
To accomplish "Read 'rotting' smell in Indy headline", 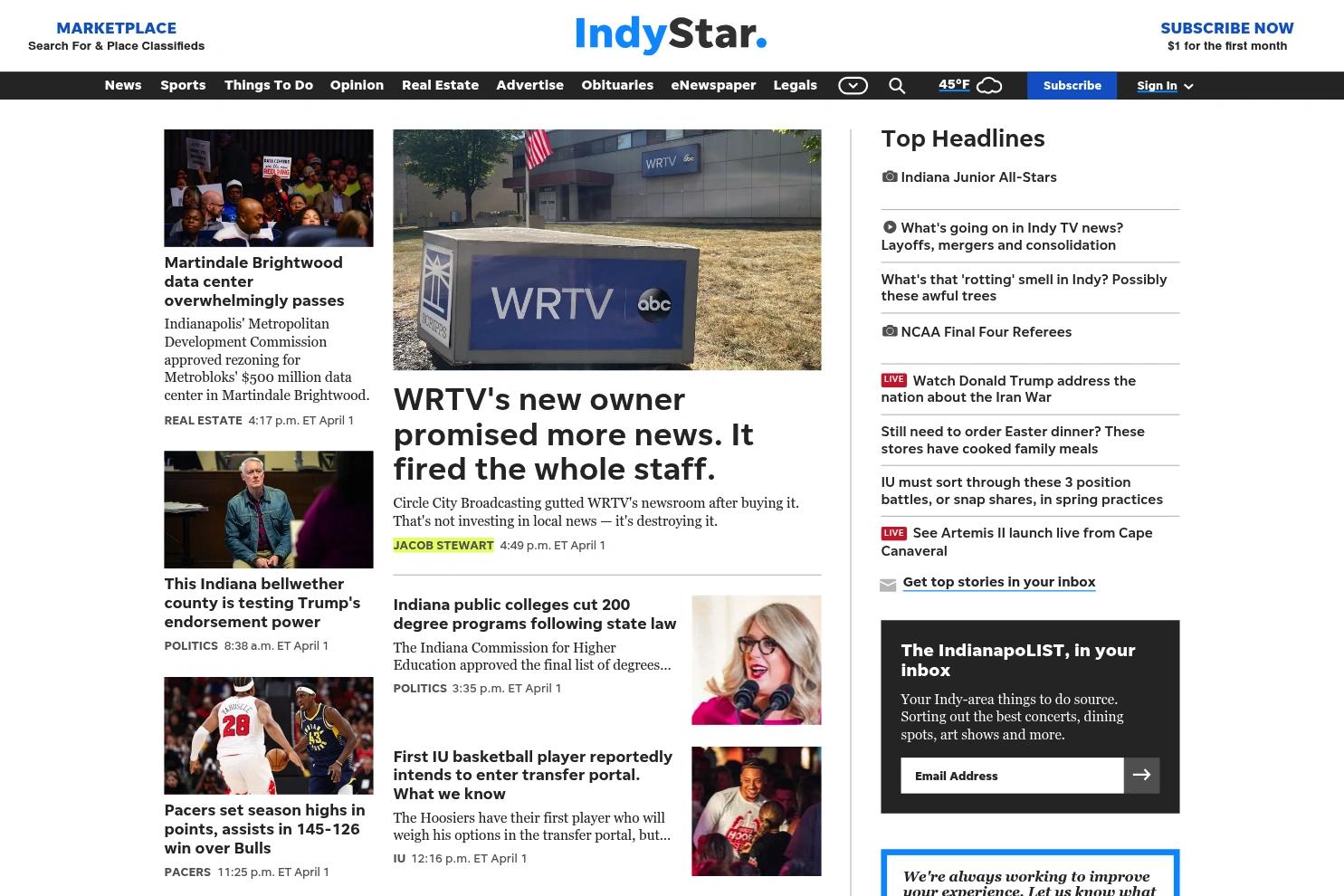I will coord(1024,288).
